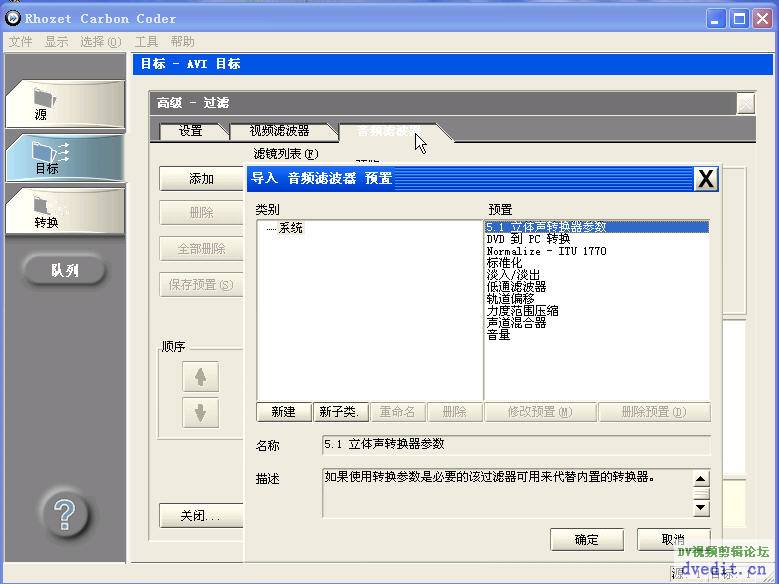
Task: Click the 保存预置(S) button
Action: click(x=201, y=285)
